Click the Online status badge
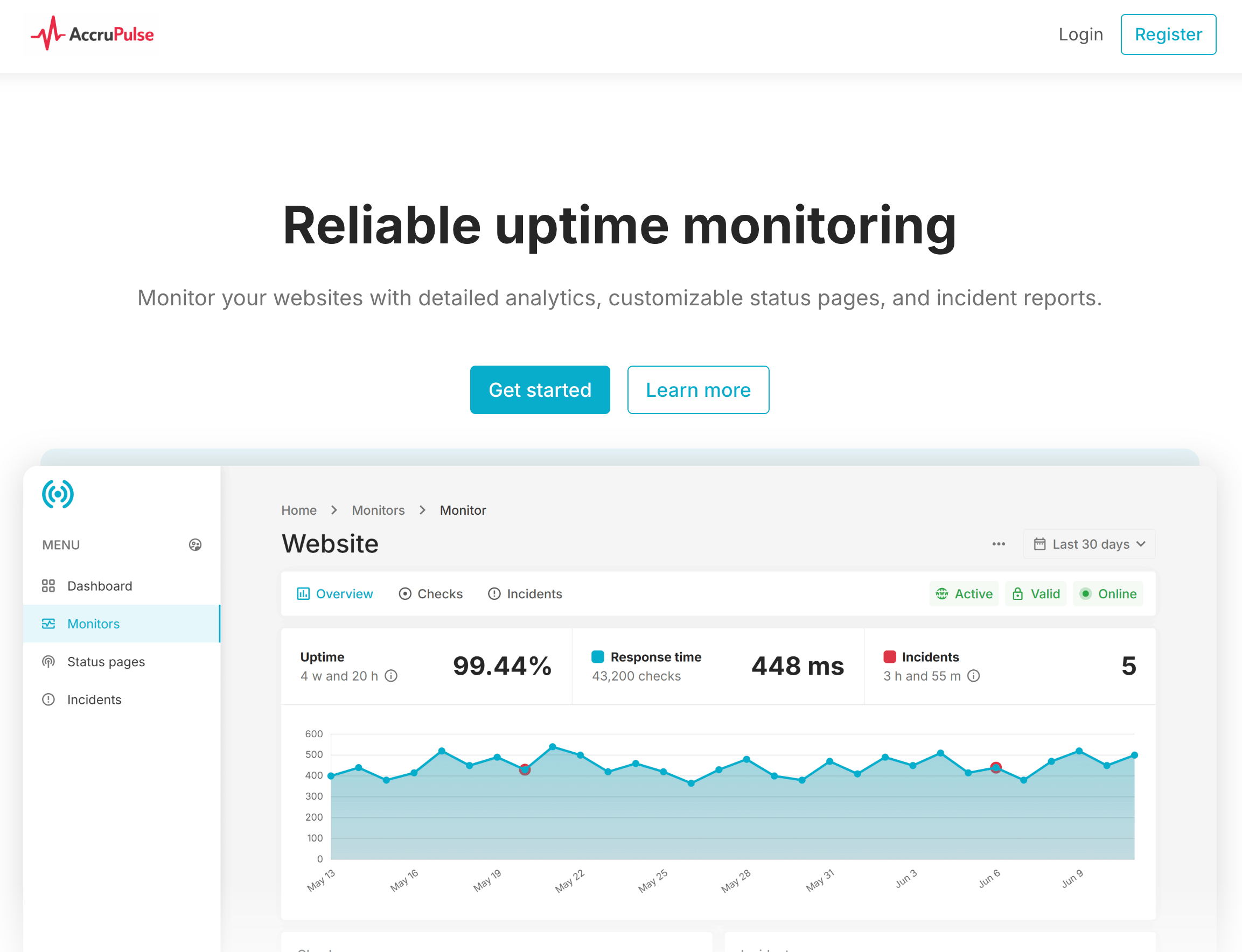 [1108, 594]
